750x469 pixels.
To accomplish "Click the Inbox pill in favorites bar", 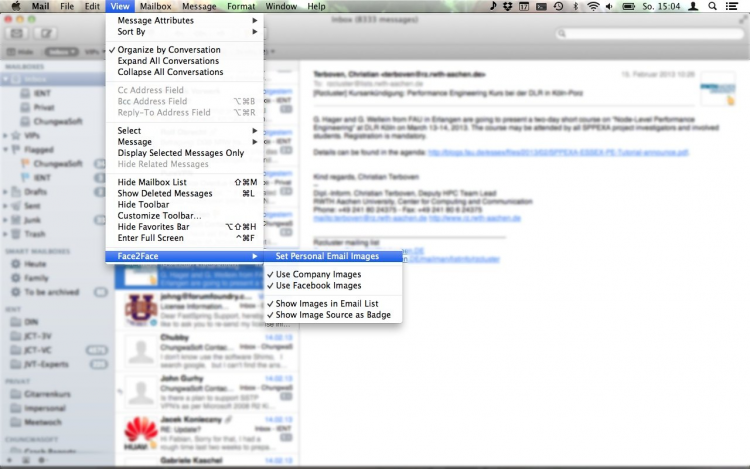I will (61, 52).
